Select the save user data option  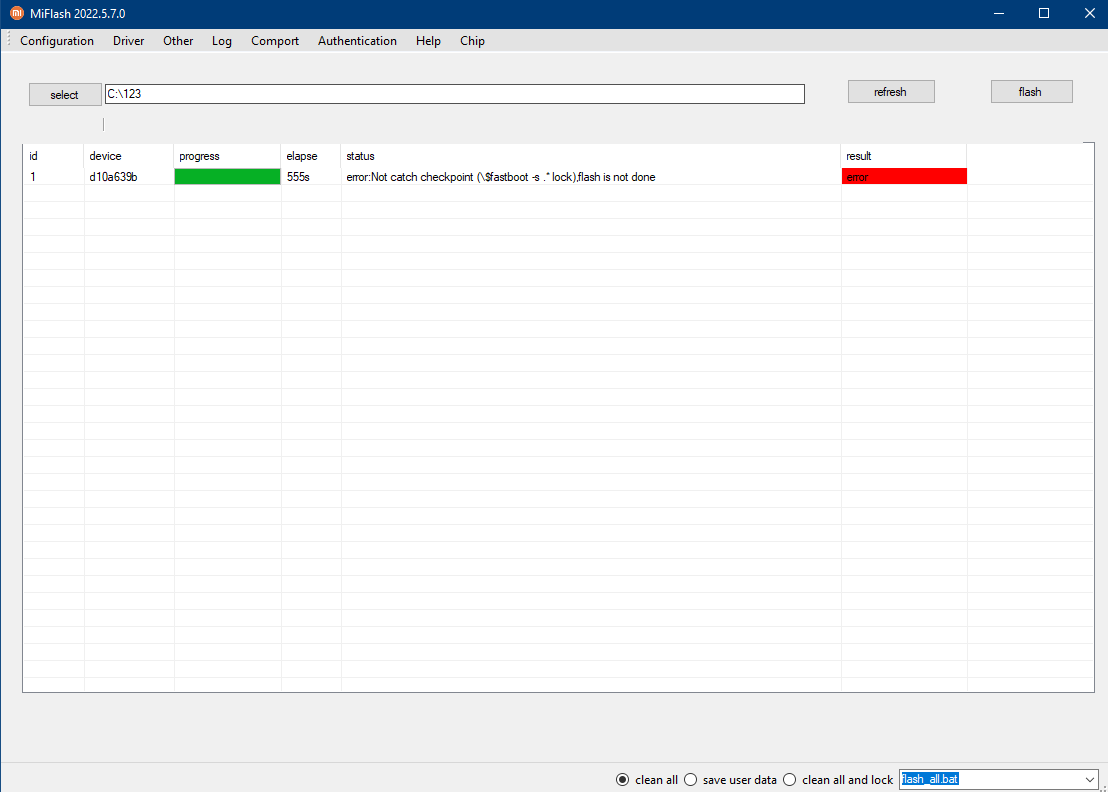(x=690, y=779)
